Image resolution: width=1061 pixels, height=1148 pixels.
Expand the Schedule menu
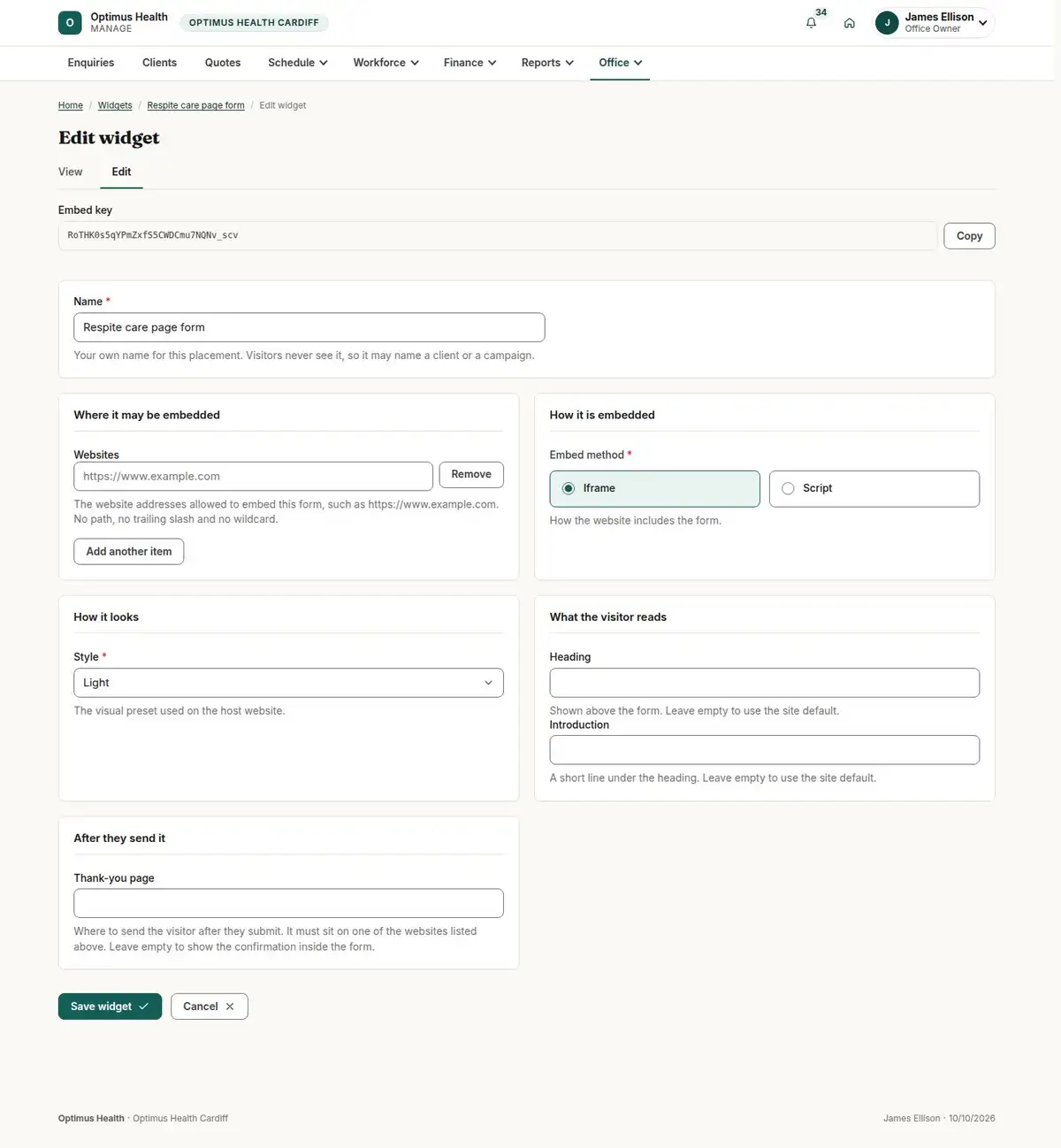[298, 63]
